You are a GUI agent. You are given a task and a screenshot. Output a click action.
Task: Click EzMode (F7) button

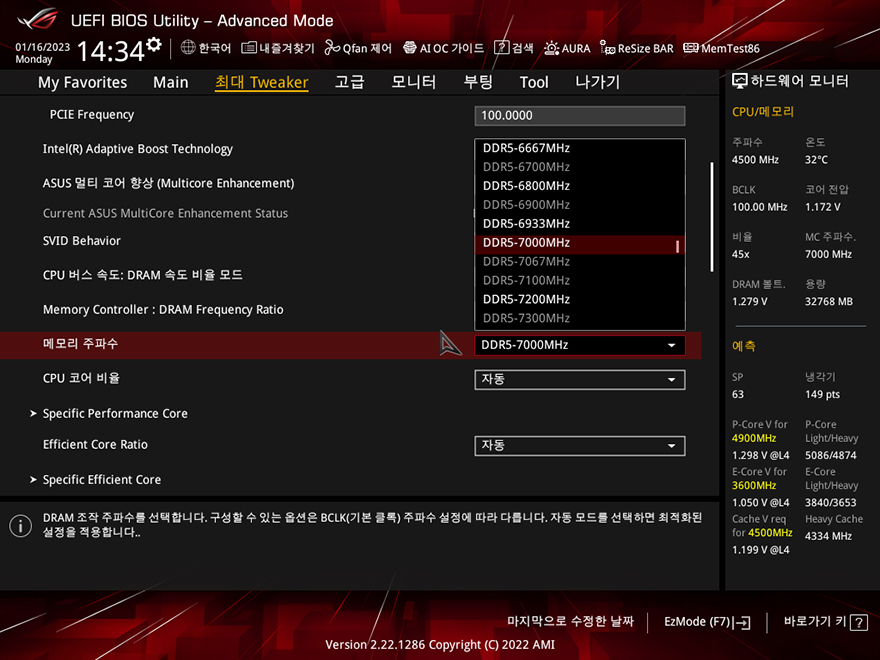pos(707,622)
